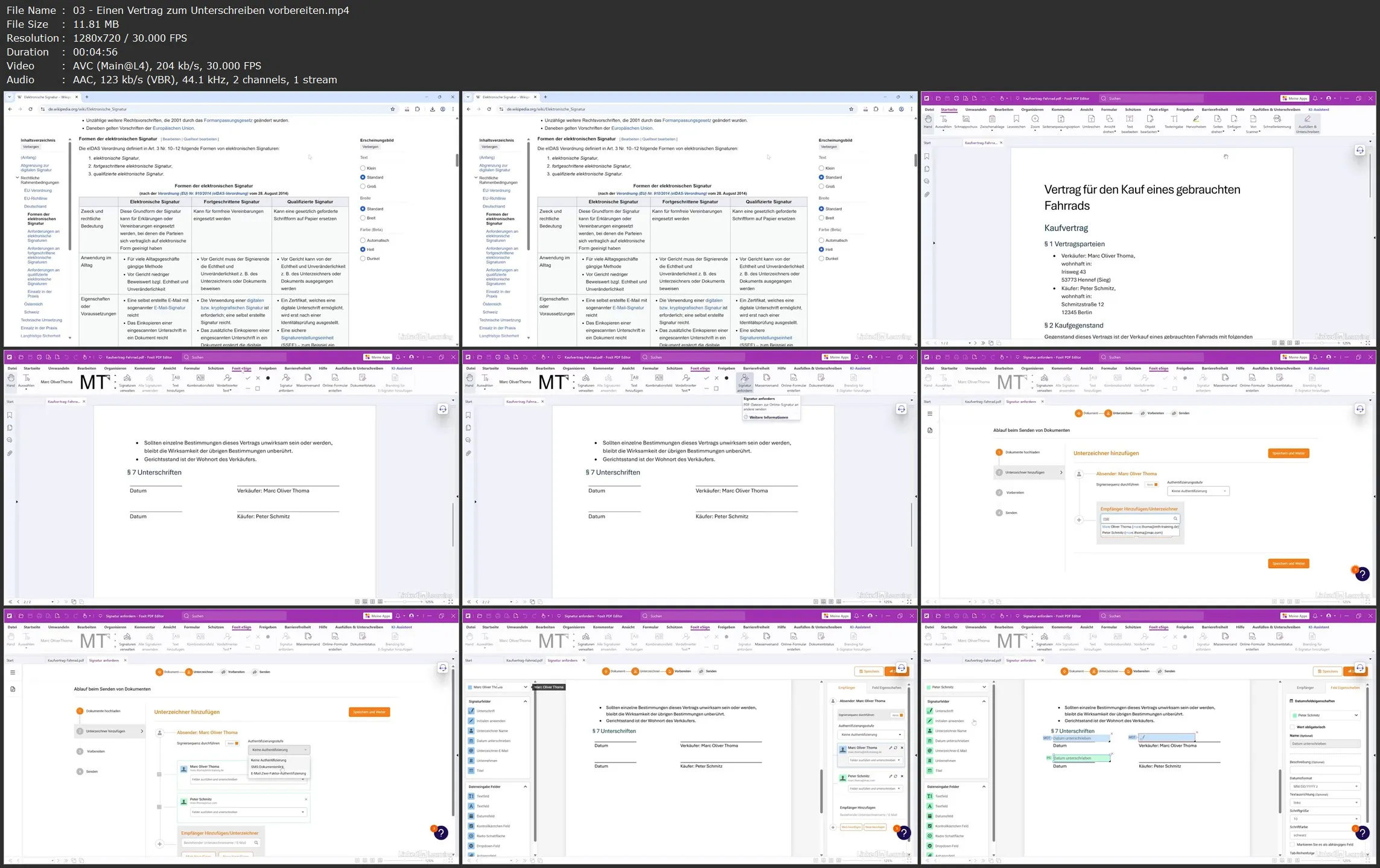Open the Datumsformat MM/DD/YYYY dropdown
Screen dimensions: 1380x868
(1324, 787)
